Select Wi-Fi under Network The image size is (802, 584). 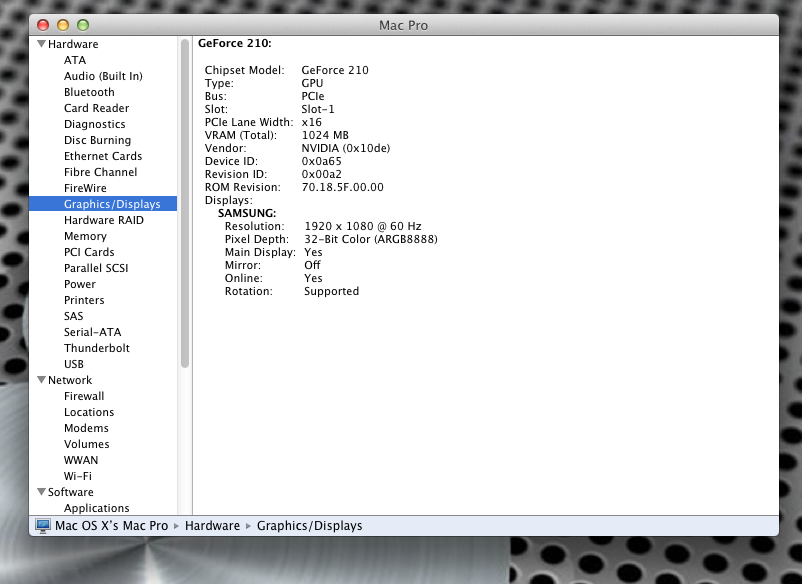click(78, 476)
